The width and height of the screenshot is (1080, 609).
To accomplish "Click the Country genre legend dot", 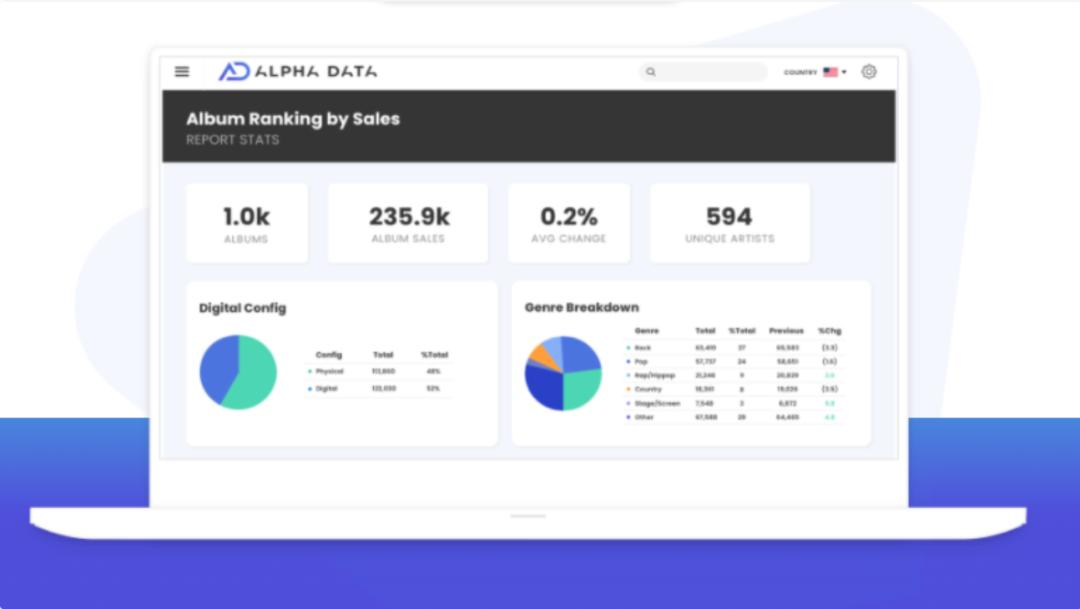I will pos(628,389).
